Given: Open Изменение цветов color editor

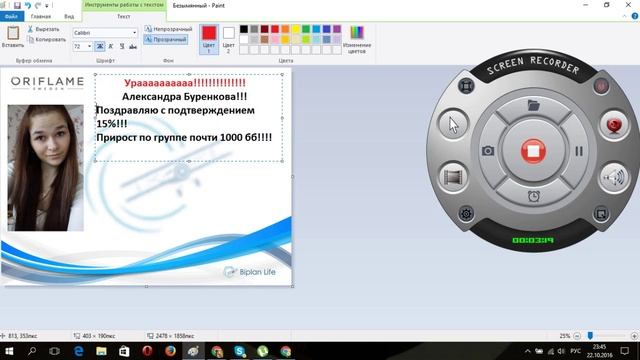Looking at the screenshot, I should [357, 39].
